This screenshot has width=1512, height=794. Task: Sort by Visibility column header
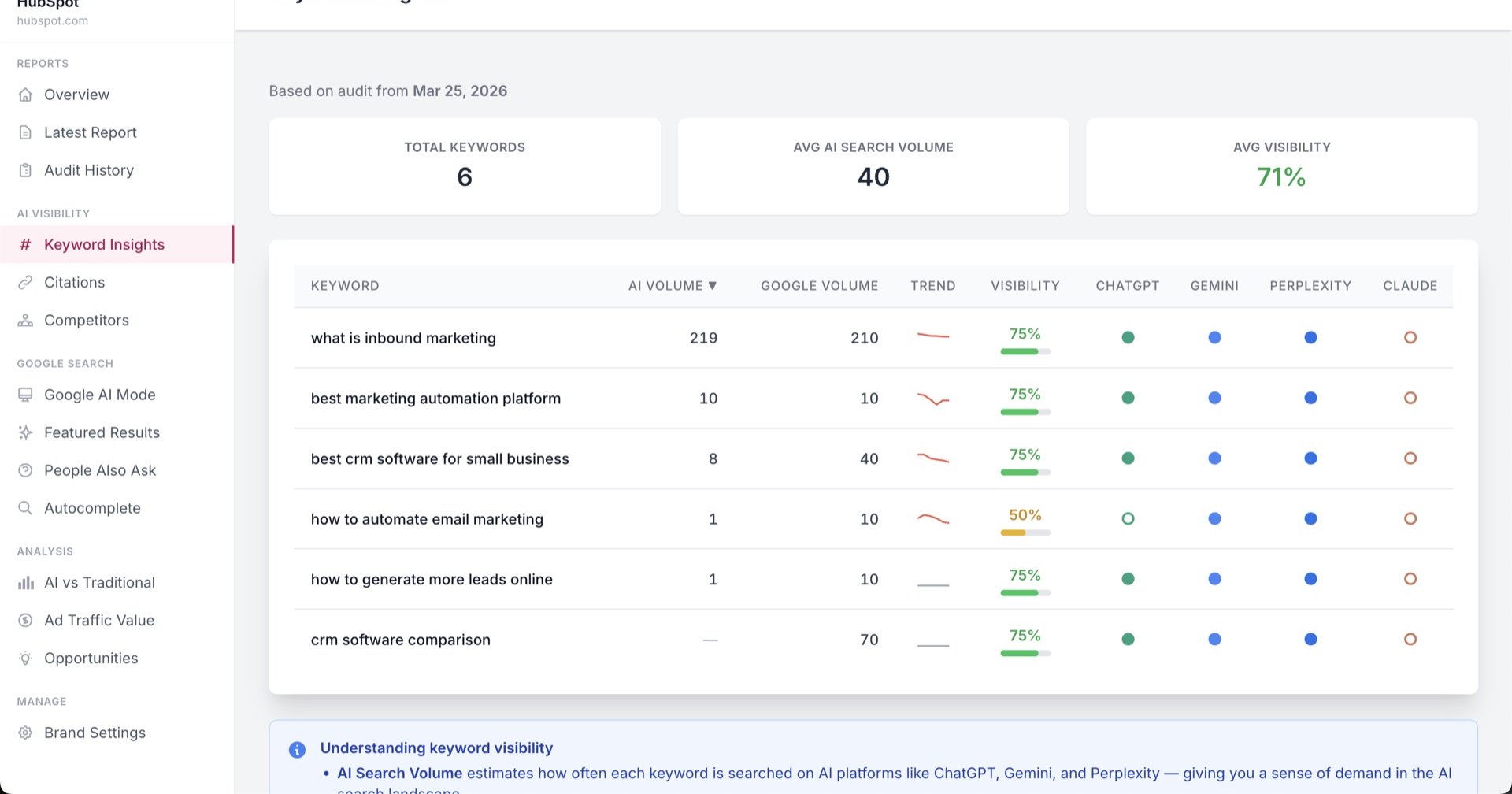point(1025,286)
